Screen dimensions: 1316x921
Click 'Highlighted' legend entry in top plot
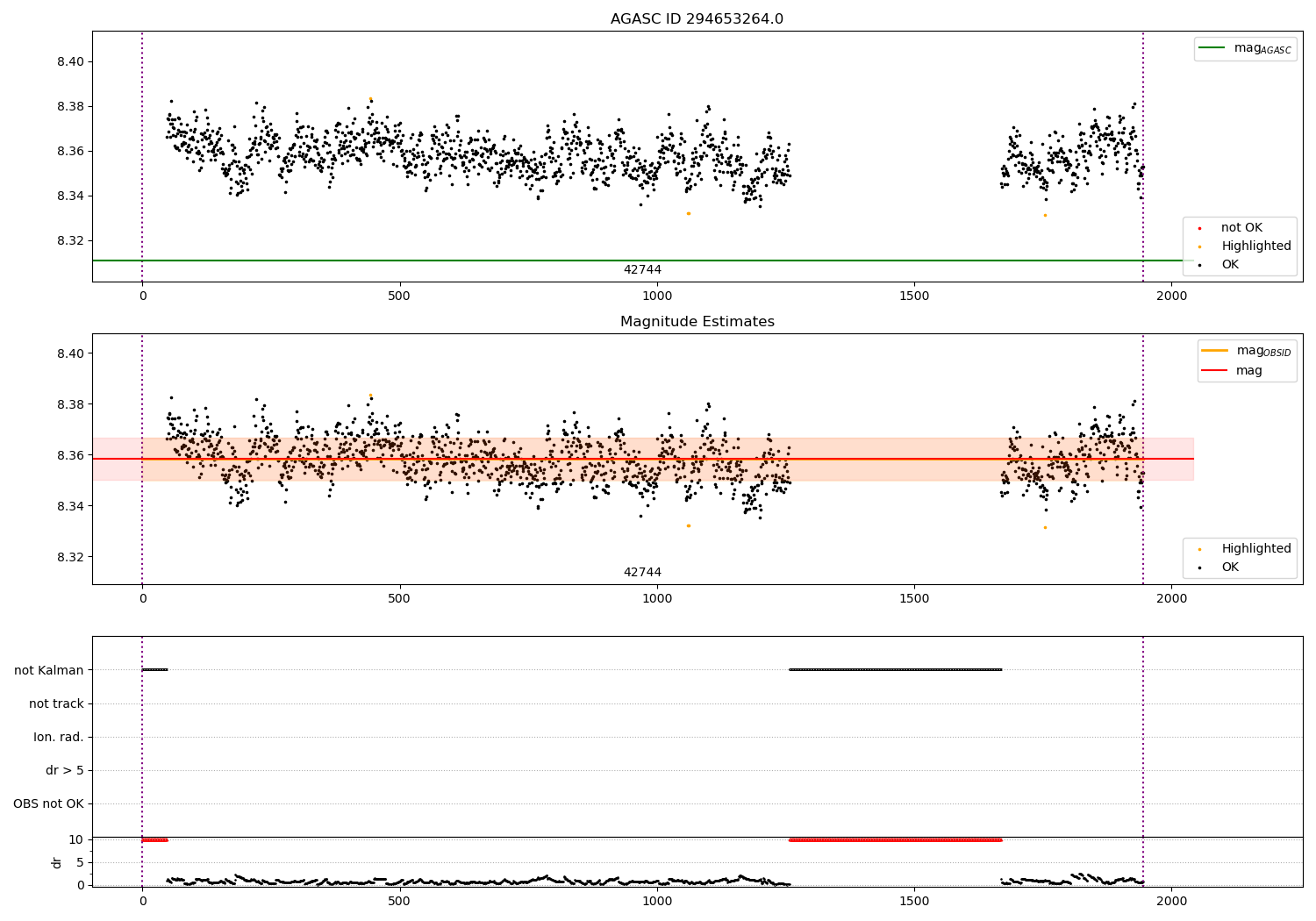pos(1244,246)
